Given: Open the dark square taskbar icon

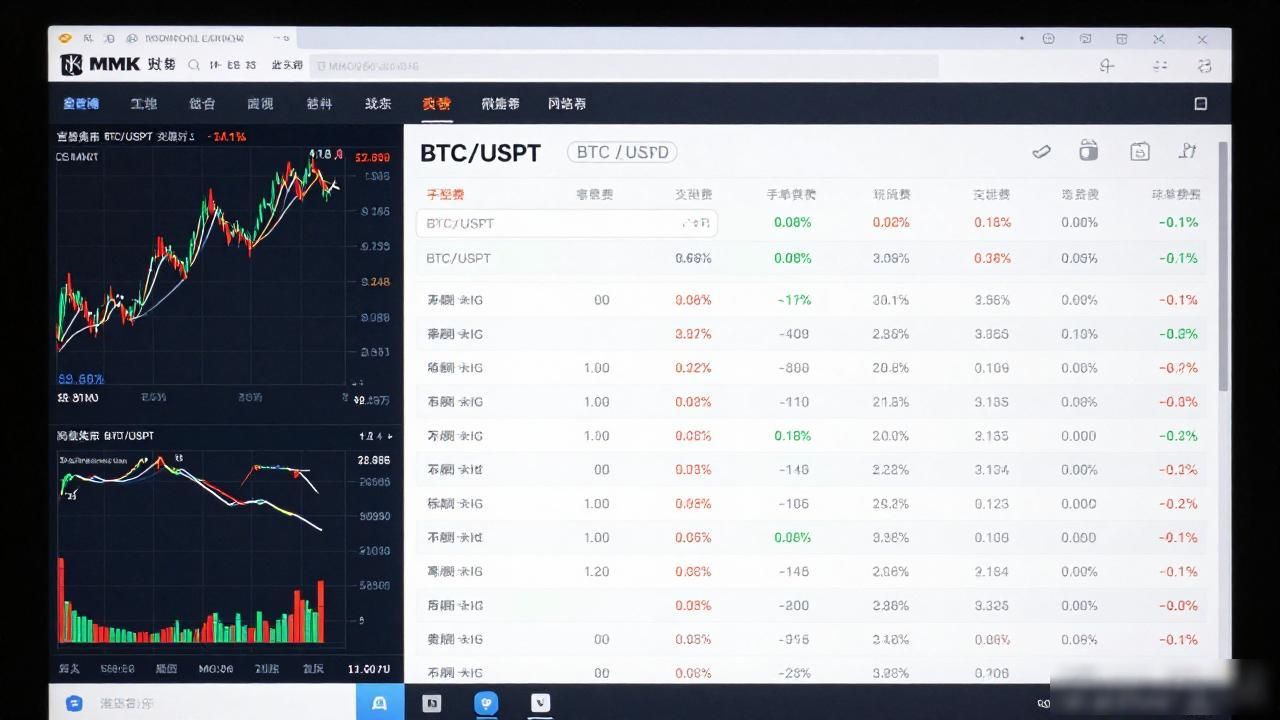Looking at the screenshot, I should [x=432, y=703].
